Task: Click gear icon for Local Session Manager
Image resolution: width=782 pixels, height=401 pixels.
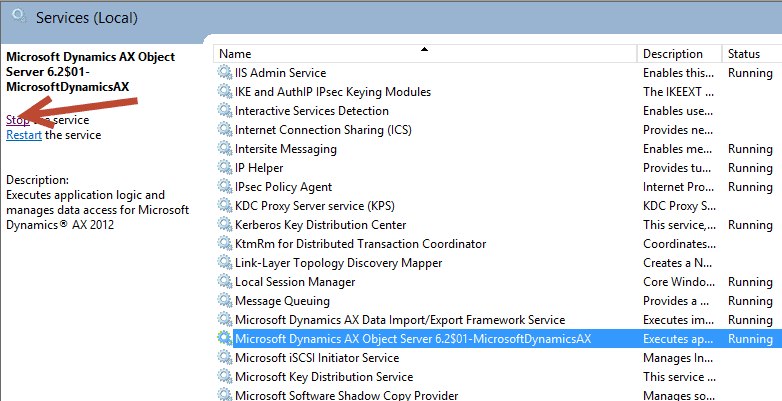Action: 224,281
